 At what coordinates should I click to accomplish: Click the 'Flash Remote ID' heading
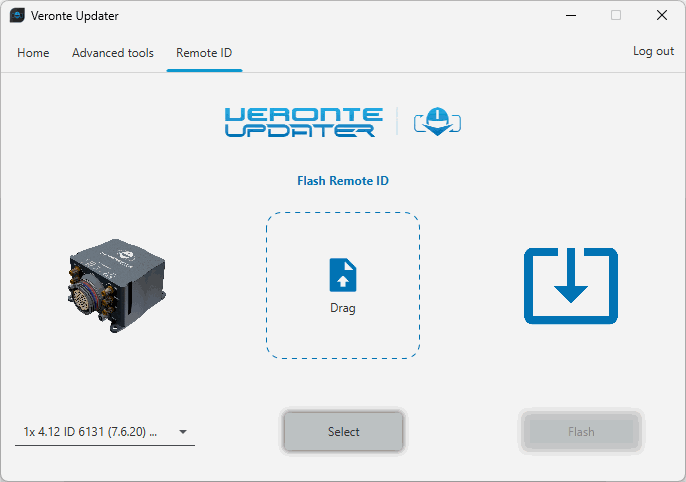[x=343, y=181]
